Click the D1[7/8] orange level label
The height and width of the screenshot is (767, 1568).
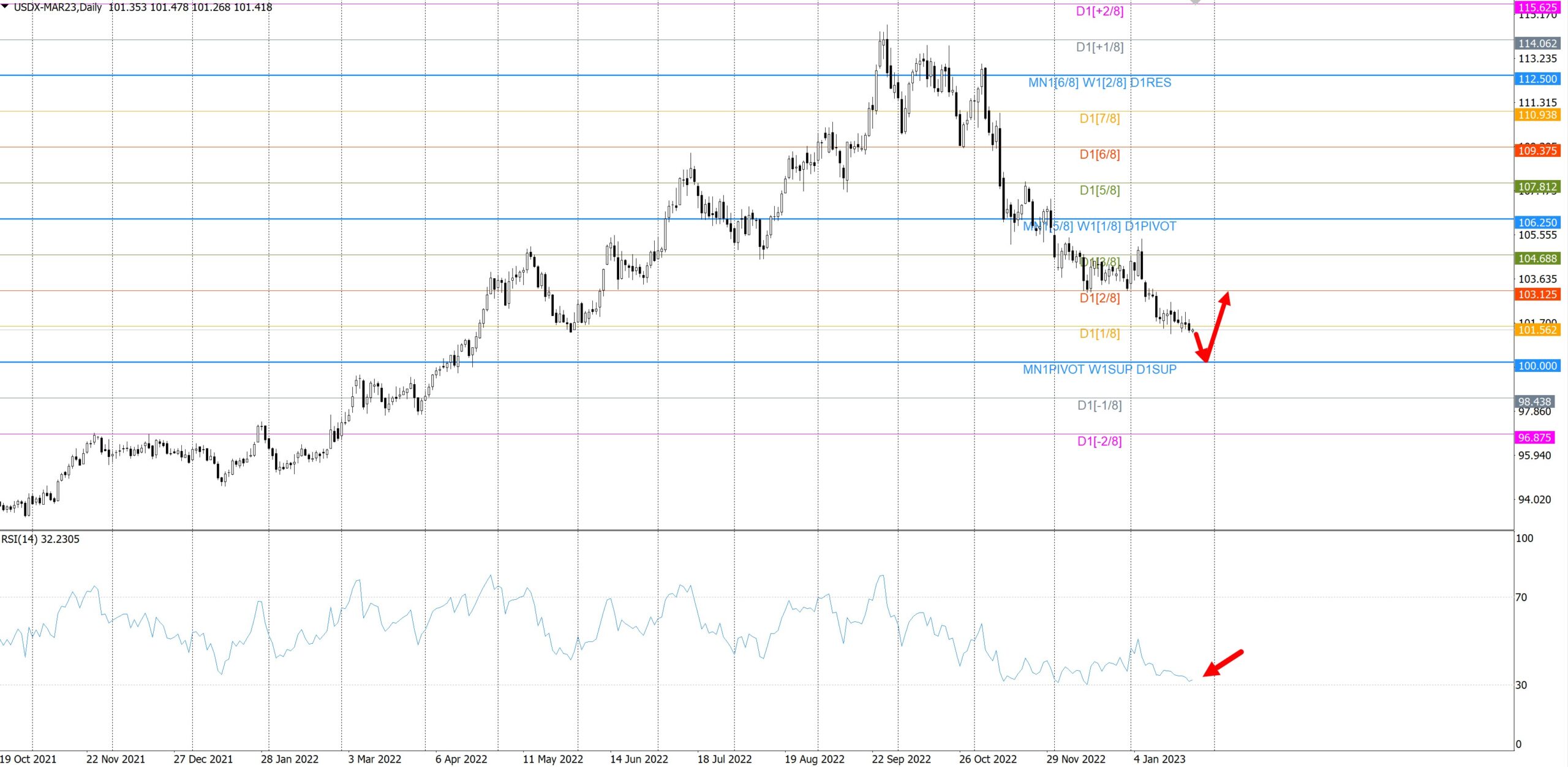pos(1099,119)
